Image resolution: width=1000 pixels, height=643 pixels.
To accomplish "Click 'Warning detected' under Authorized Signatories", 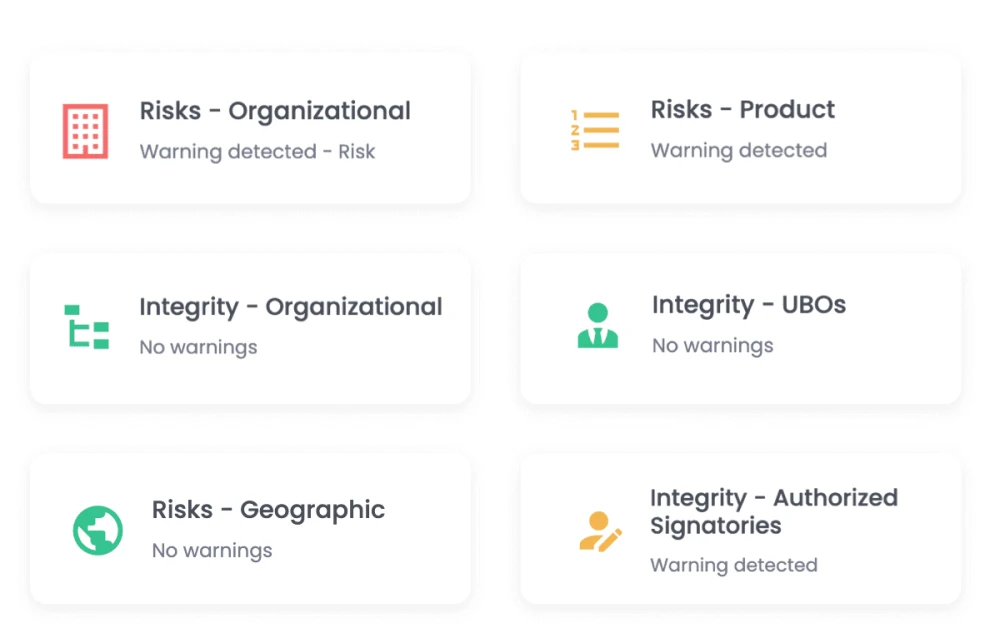I will [733, 566].
